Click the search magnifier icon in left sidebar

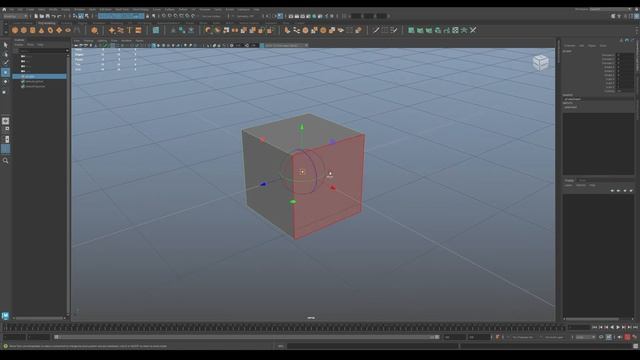click(x=5, y=161)
